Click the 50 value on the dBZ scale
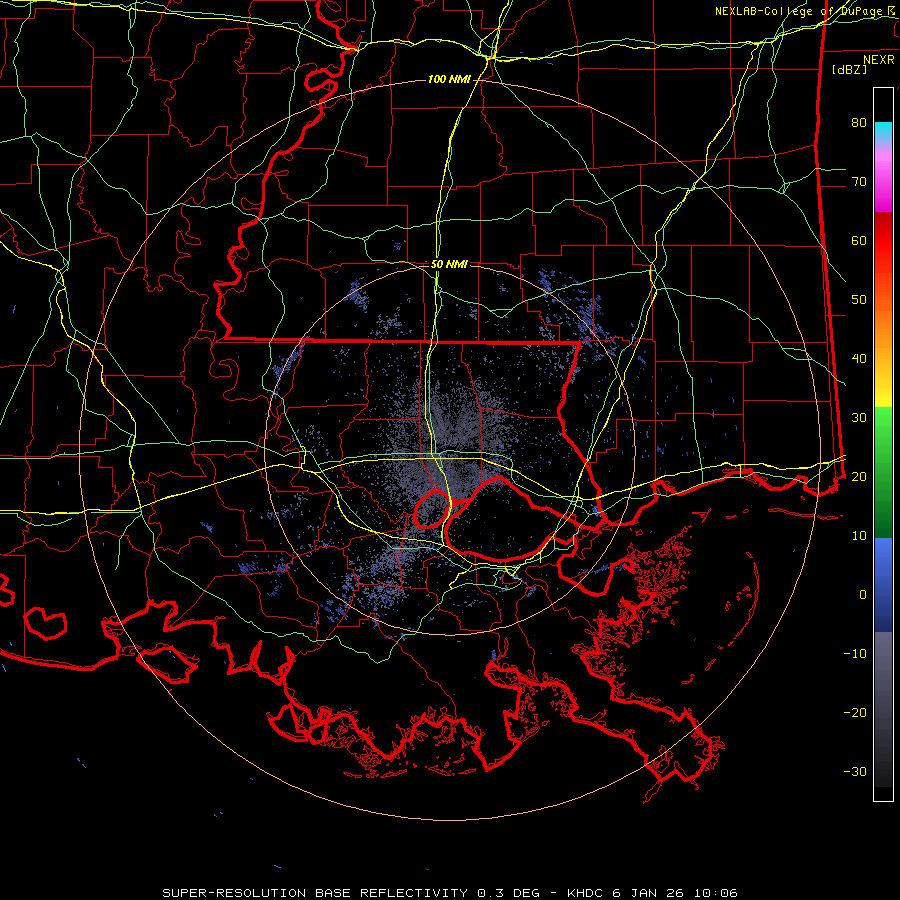Image resolution: width=900 pixels, height=900 pixels. click(x=859, y=300)
